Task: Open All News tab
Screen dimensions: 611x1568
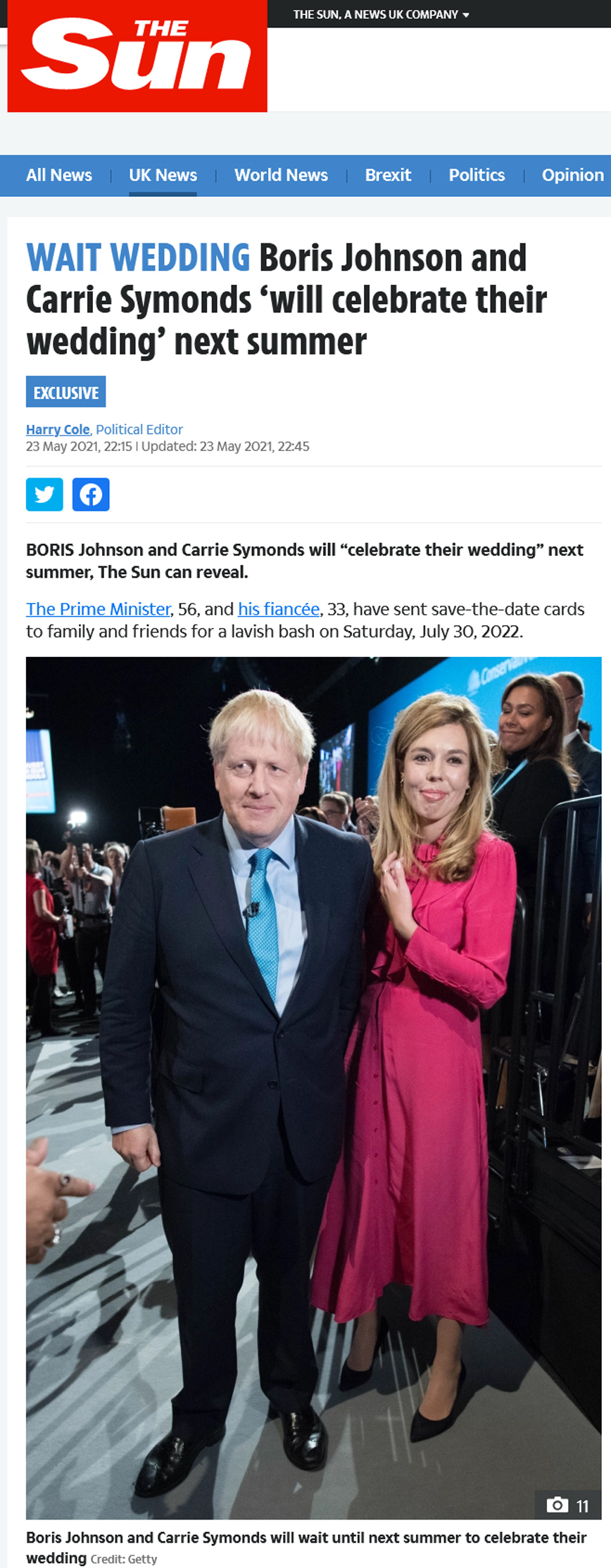Action: click(59, 175)
